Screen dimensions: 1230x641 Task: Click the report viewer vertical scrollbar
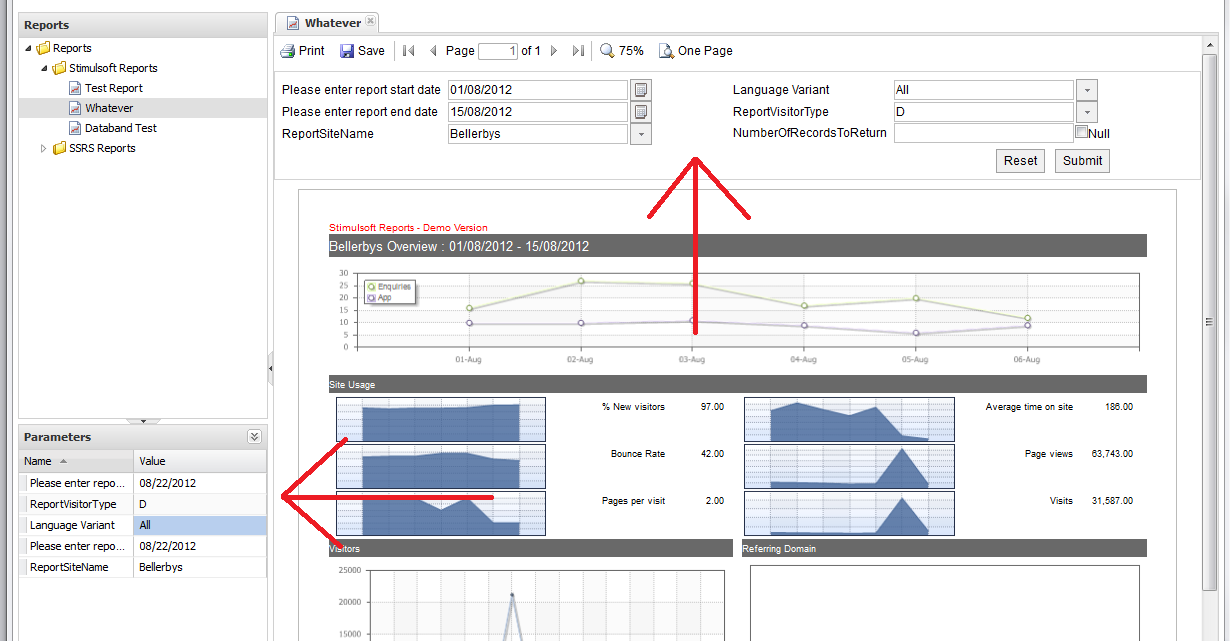click(1209, 322)
